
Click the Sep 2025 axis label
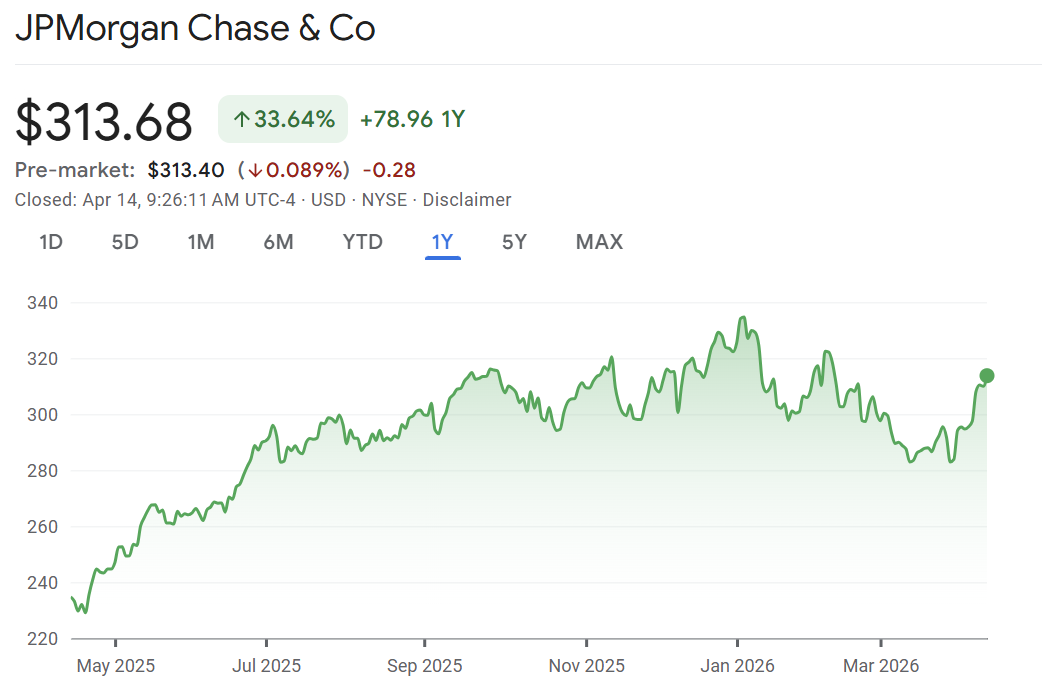pyautogui.click(x=425, y=665)
